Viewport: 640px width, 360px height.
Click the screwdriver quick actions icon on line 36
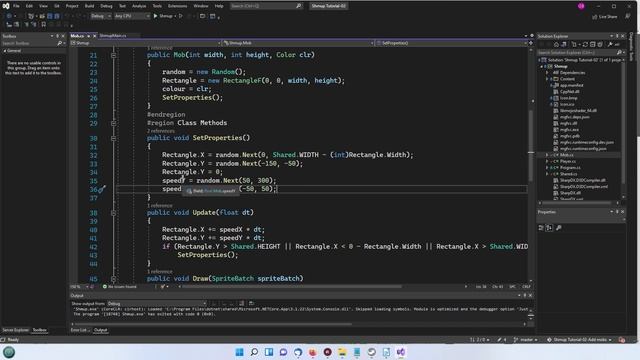[x=102, y=189]
